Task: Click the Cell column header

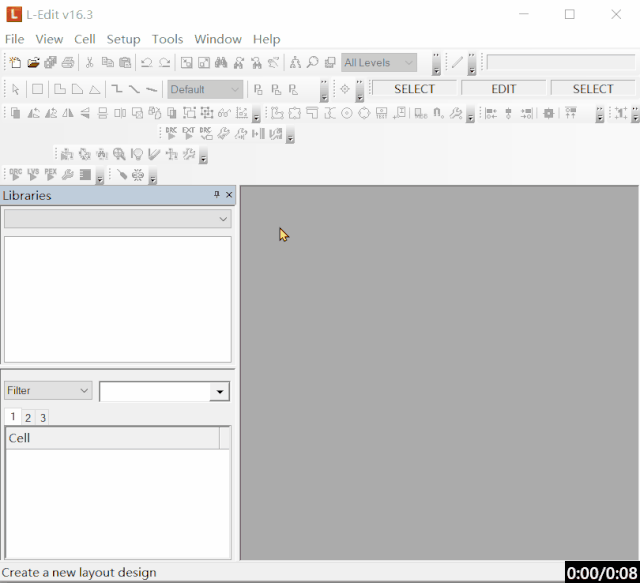Action: point(113,438)
